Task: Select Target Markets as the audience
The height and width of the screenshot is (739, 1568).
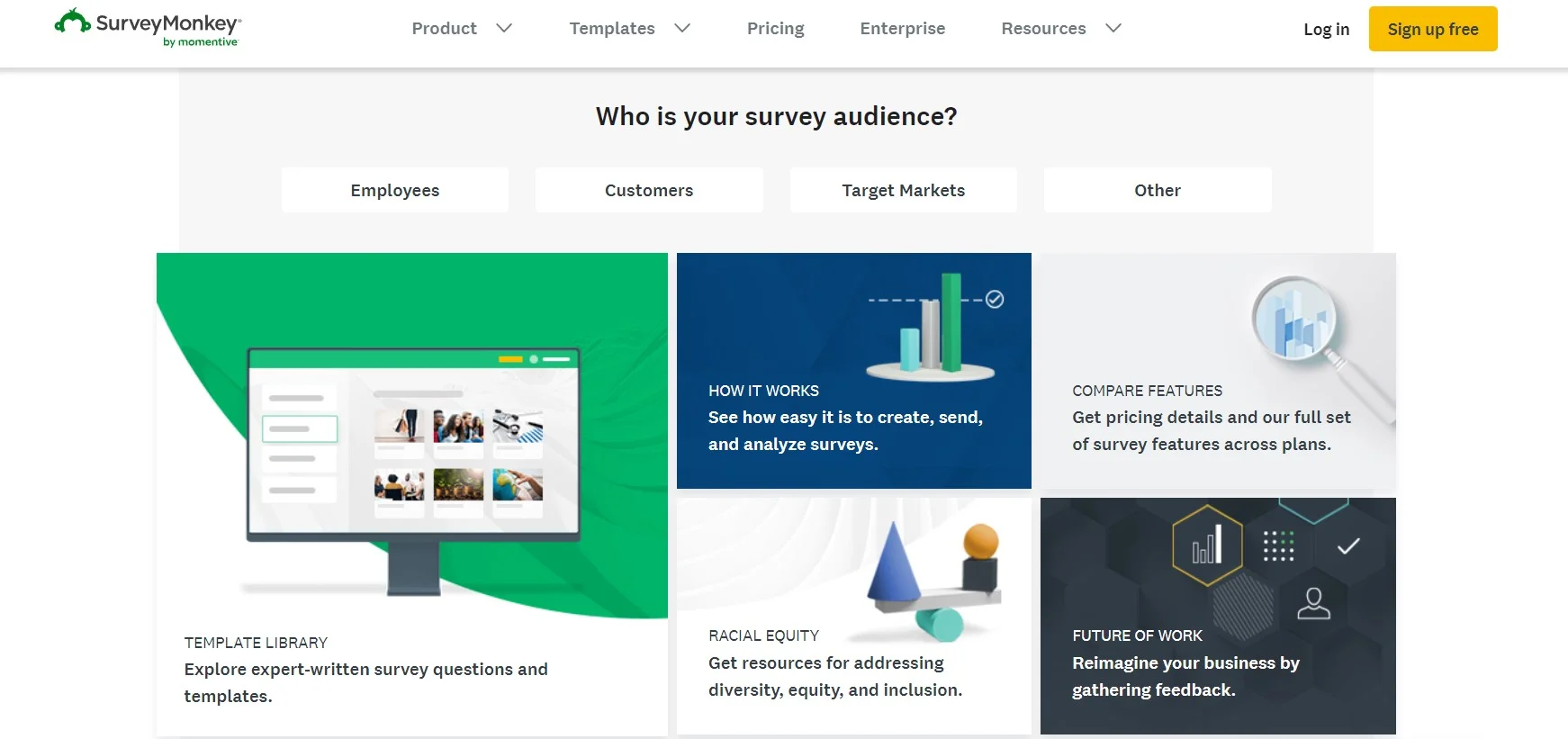Action: click(x=903, y=190)
